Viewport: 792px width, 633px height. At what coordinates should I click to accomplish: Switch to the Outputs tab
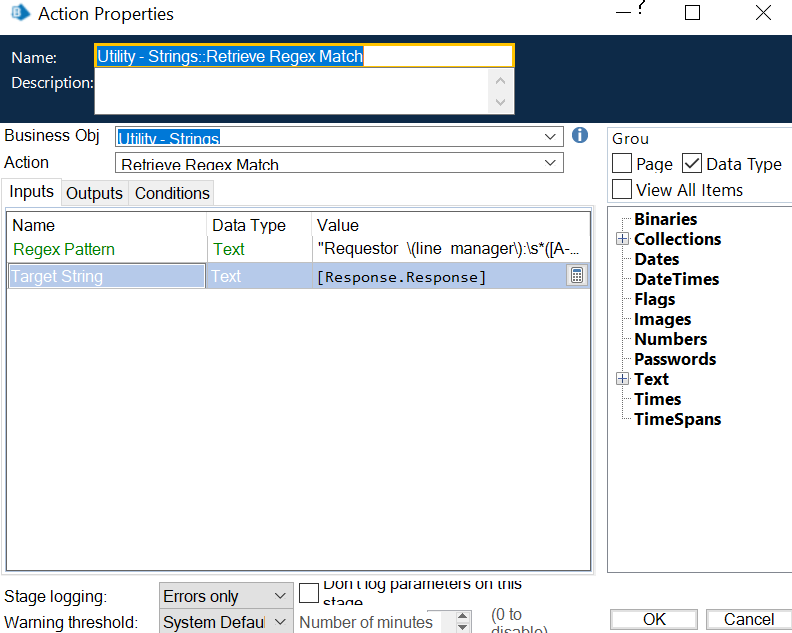point(94,193)
